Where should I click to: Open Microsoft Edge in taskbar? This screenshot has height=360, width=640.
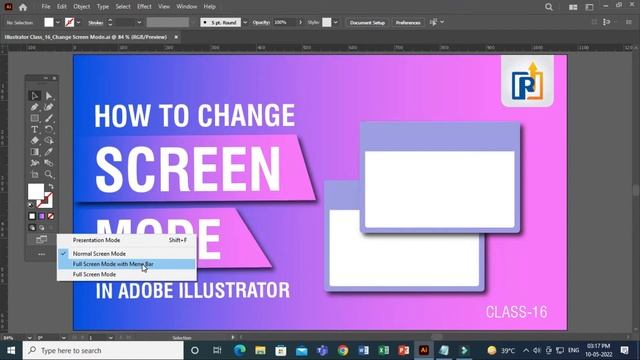240,351
